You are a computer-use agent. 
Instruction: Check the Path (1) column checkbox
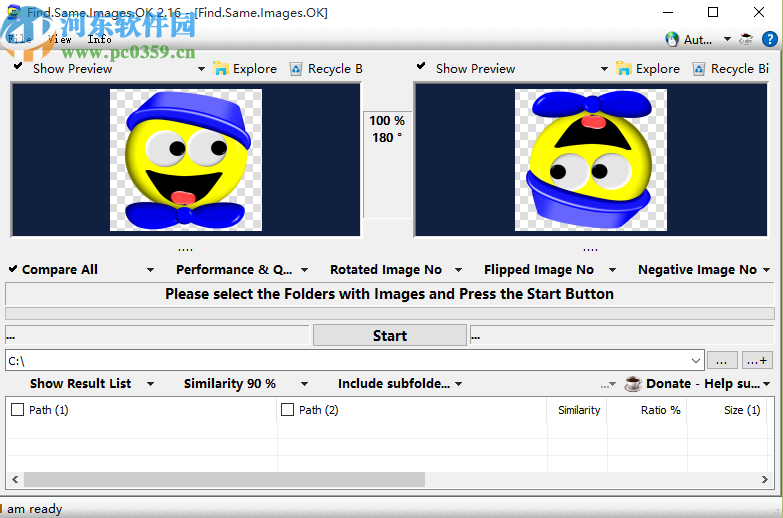tap(17, 410)
